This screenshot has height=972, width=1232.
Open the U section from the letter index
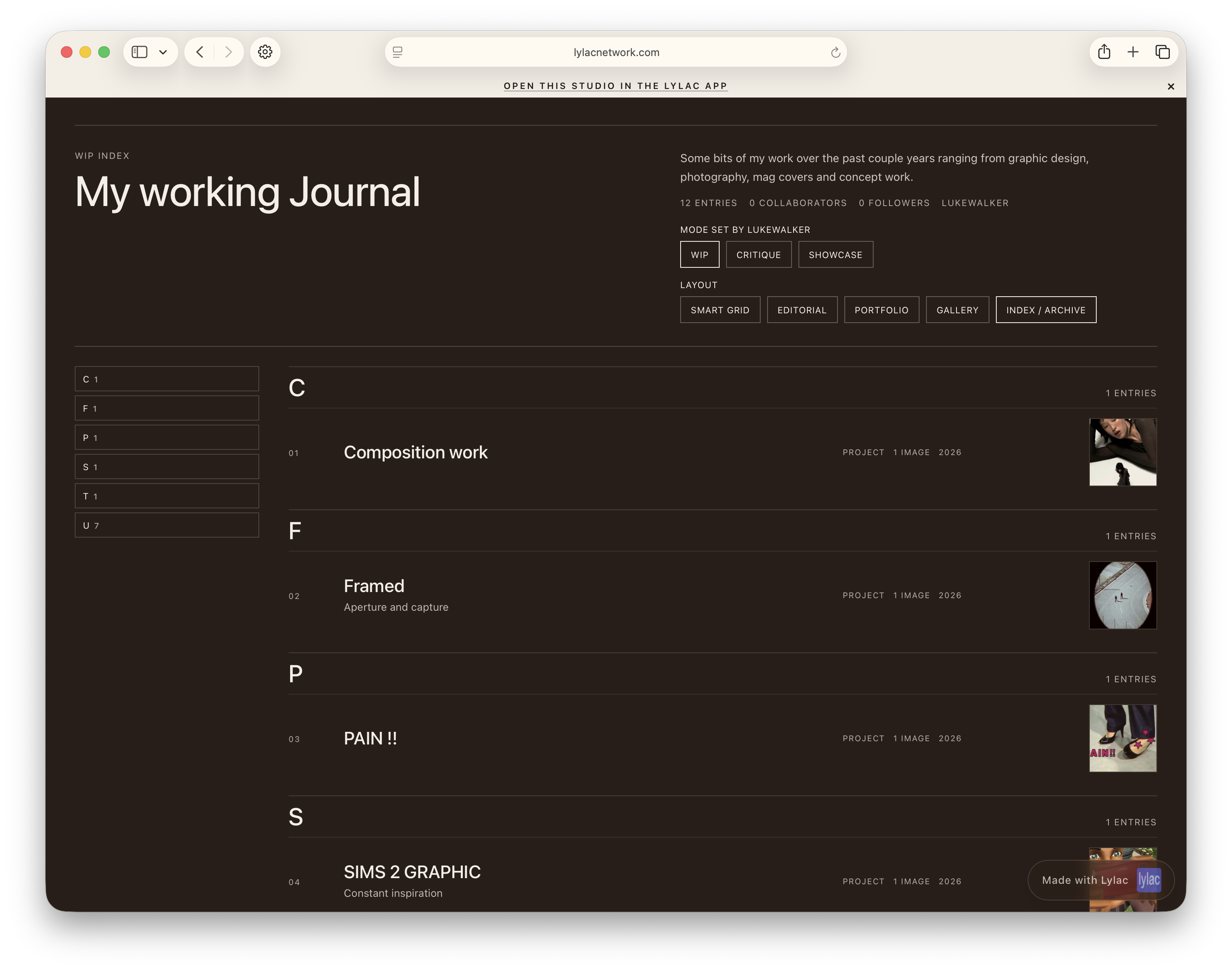(166, 525)
